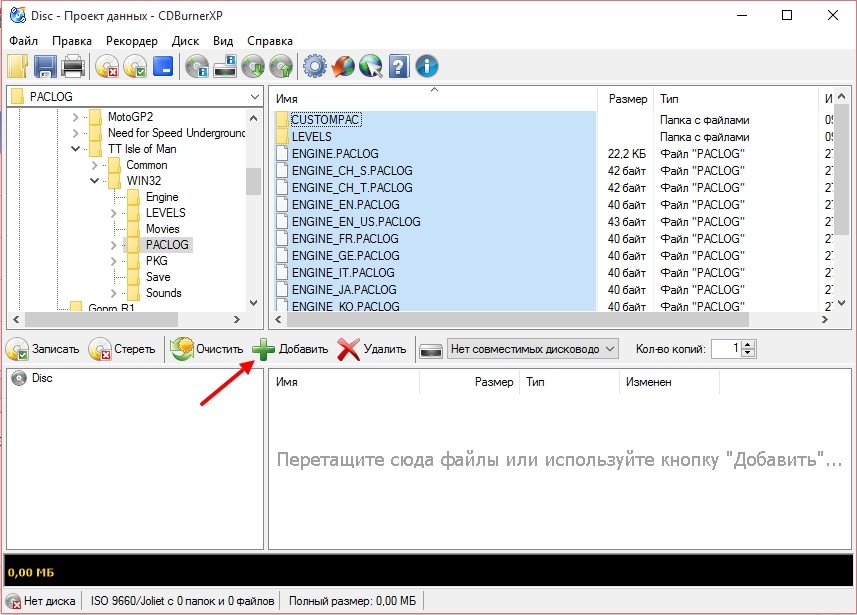Click the globe with cursor icon
Viewport: 857px width, 615px height.
[371, 67]
